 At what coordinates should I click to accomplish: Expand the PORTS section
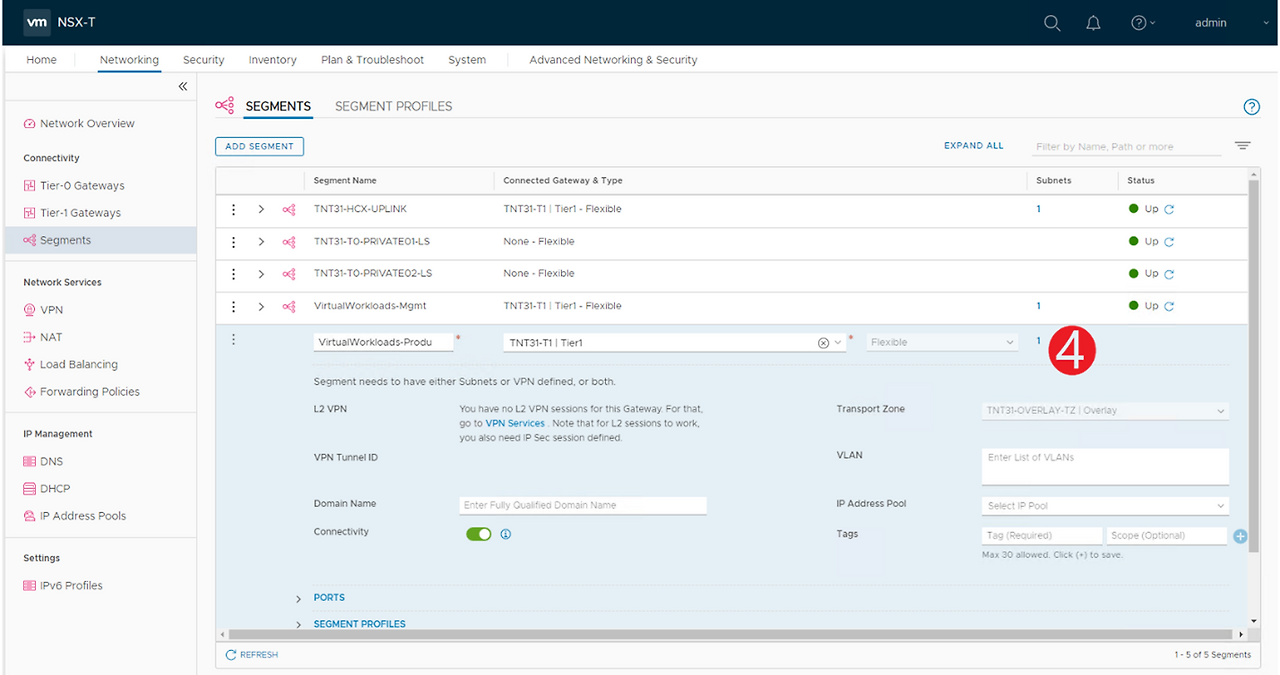[x=298, y=598]
